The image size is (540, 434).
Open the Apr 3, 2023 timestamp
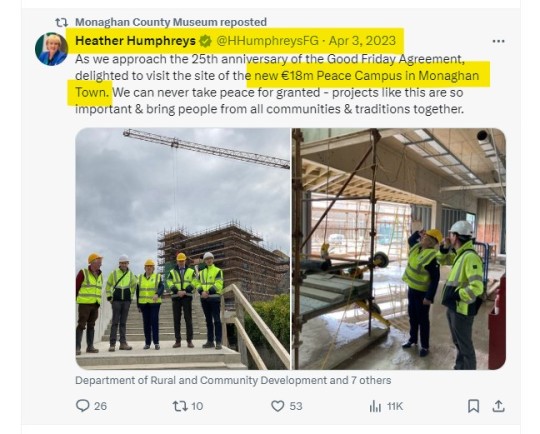(362, 41)
